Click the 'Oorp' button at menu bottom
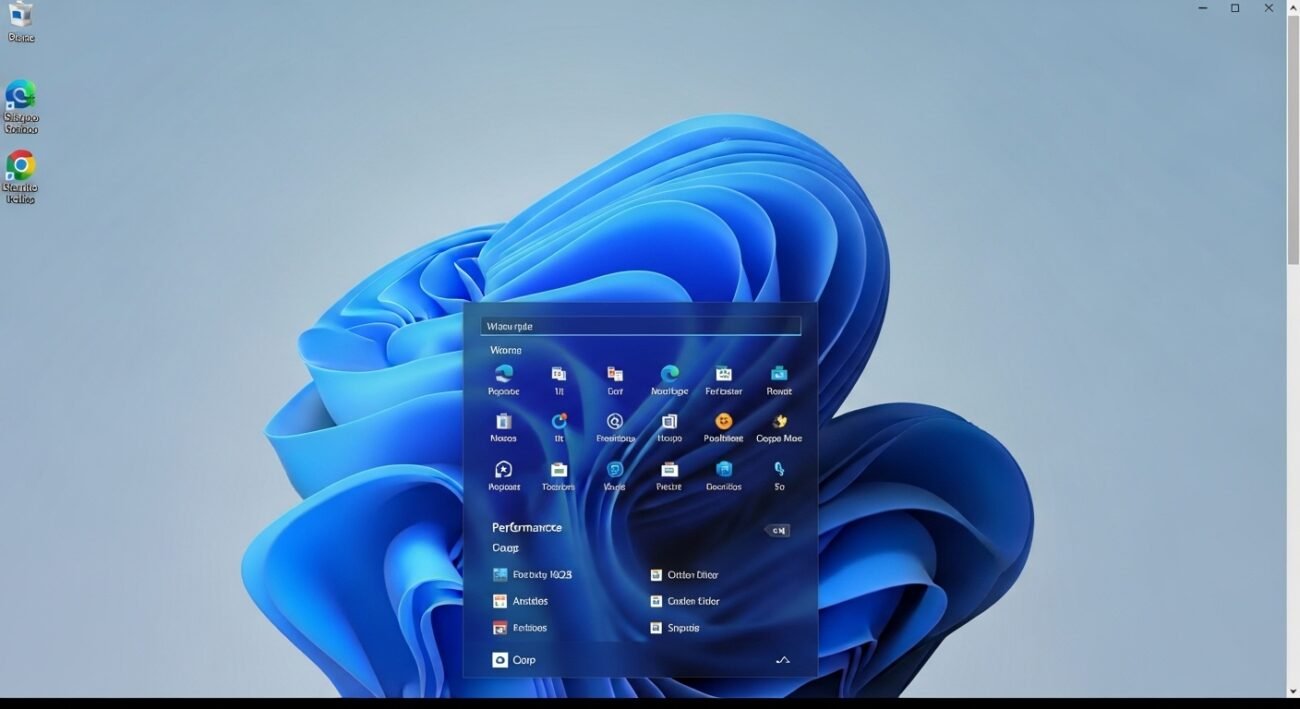 (514, 660)
